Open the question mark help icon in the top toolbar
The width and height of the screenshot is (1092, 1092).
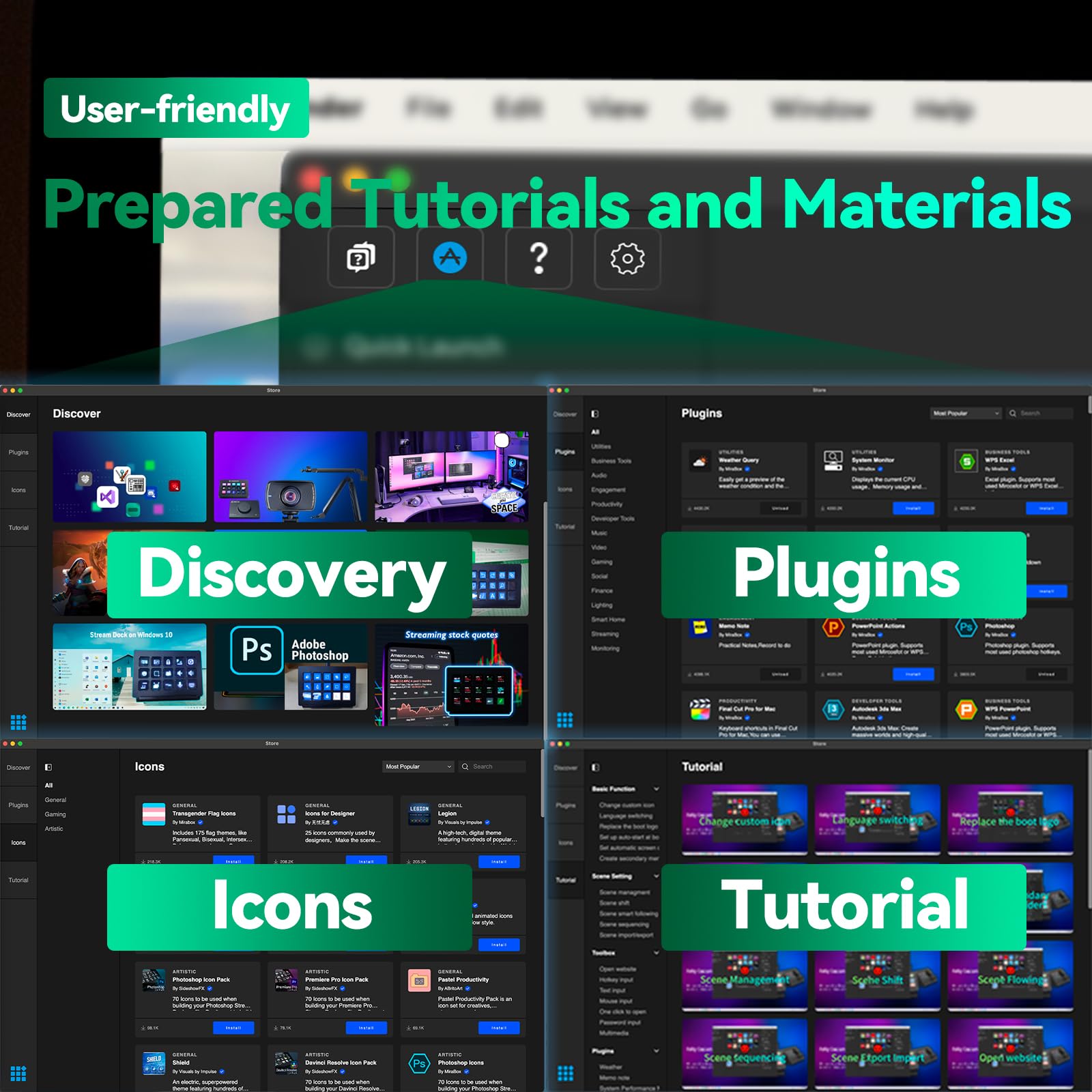coord(538,258)
